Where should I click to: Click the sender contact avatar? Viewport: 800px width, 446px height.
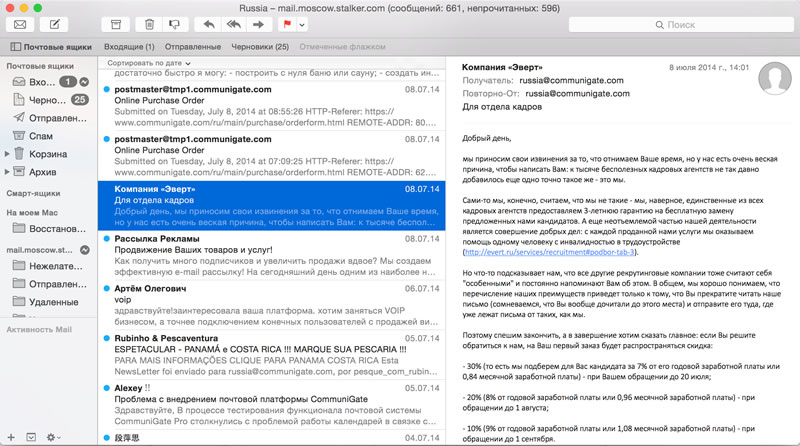(774, 78)
